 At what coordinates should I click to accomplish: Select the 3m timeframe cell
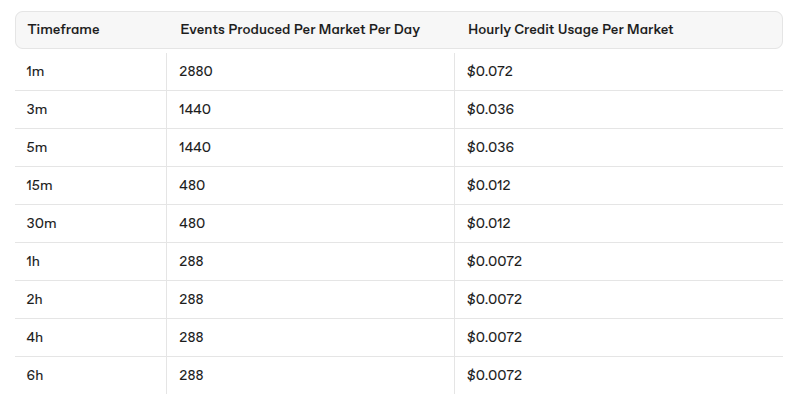[38, 110]
